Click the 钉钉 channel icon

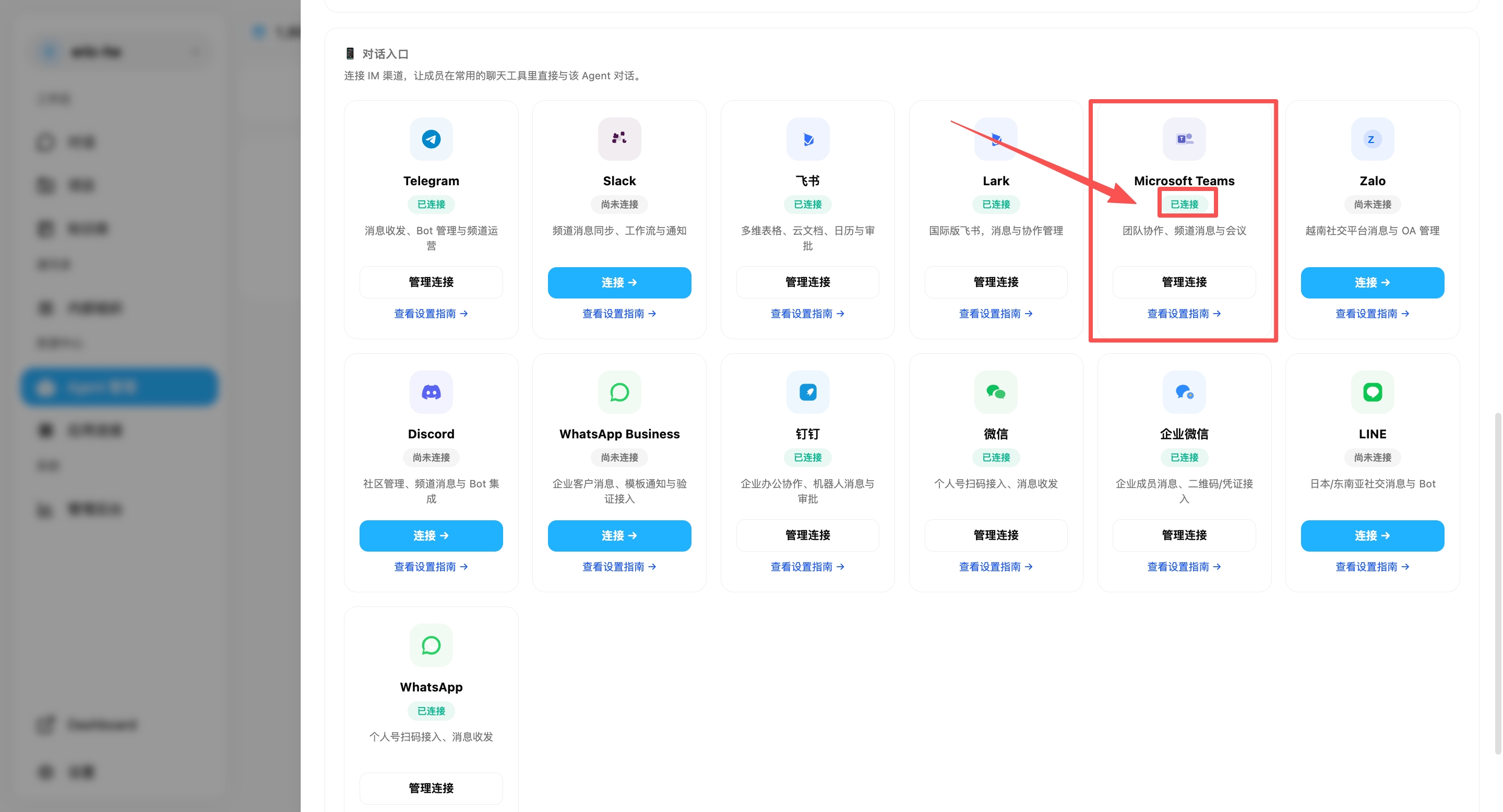(807, 392)
